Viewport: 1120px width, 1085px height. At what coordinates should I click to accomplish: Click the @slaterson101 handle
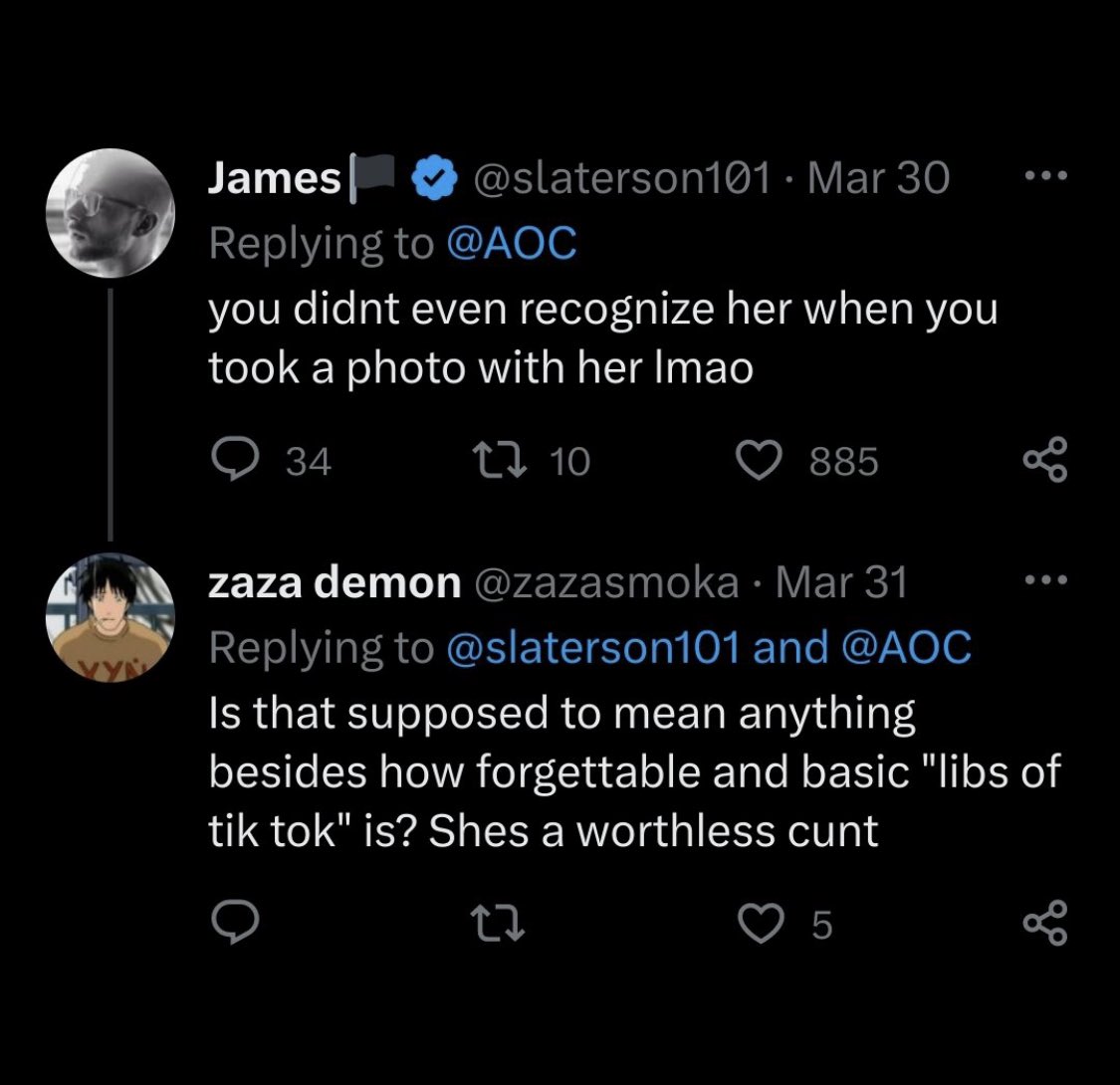click(x=621, y=177)
